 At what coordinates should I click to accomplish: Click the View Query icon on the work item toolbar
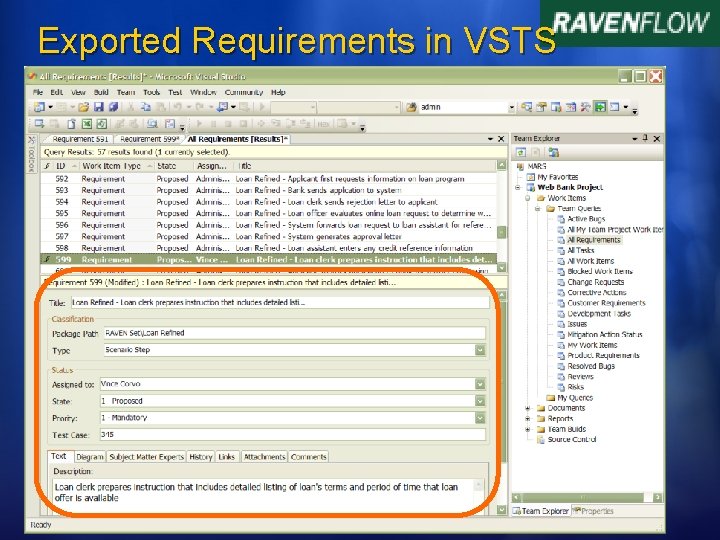[x=152, y=124]
